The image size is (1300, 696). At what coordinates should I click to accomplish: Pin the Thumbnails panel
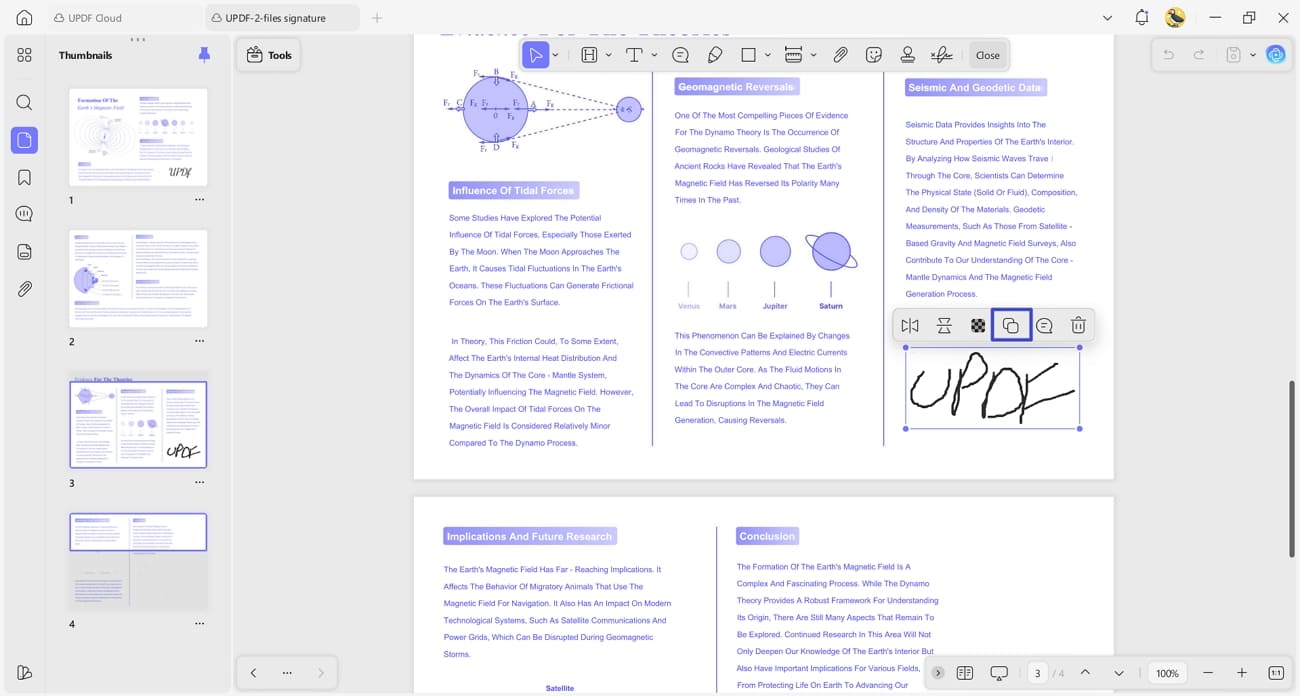[x=204, y=55]
